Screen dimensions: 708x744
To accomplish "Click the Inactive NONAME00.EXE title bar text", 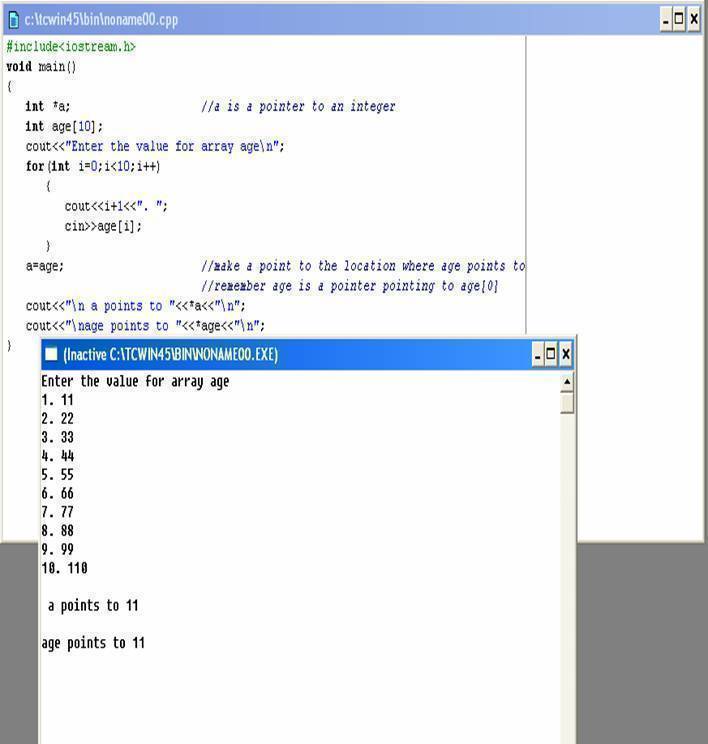I will point(170,354).
